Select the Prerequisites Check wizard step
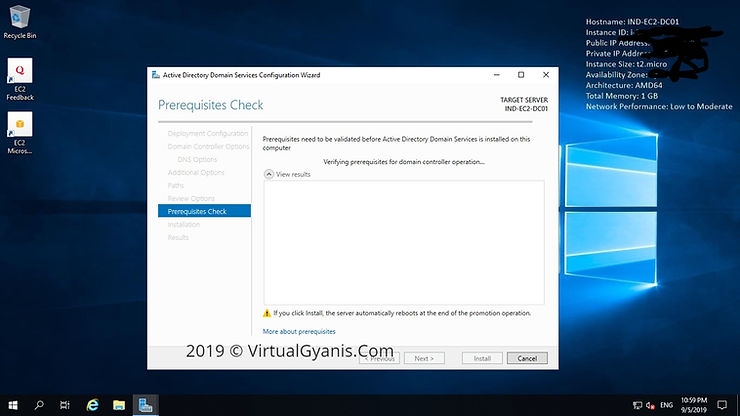The height and width of the screenshot is (416, 740). [x=197, y=211]
